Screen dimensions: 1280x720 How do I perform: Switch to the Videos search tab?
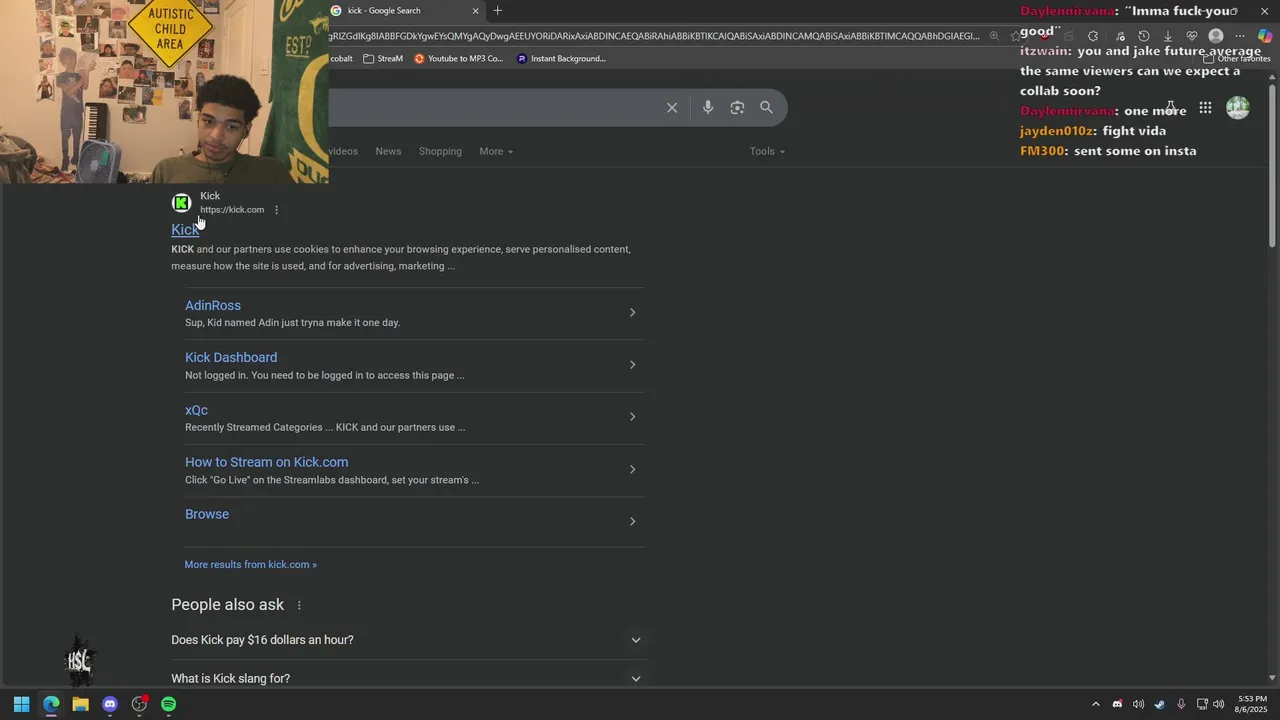click(343, 151)
